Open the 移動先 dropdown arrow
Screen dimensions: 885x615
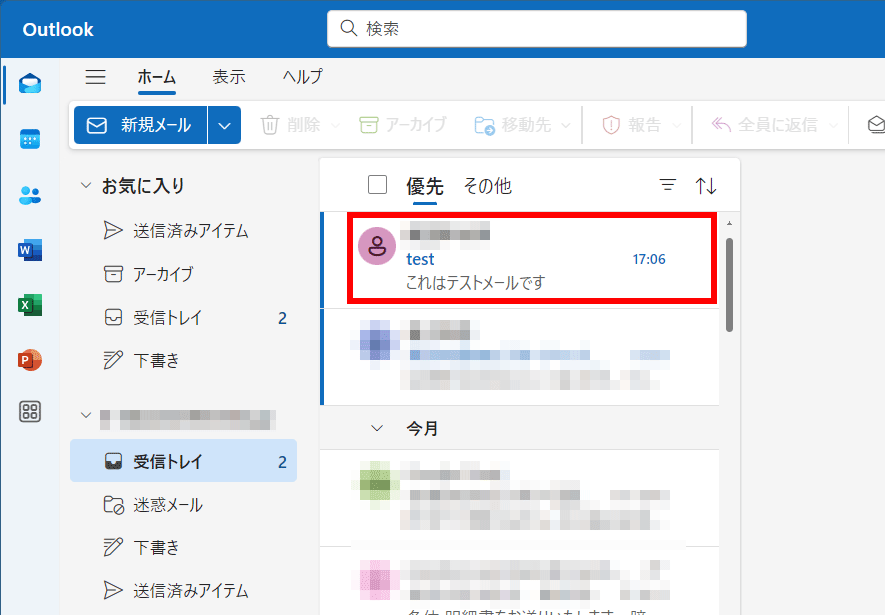click(x=566, y=125)
